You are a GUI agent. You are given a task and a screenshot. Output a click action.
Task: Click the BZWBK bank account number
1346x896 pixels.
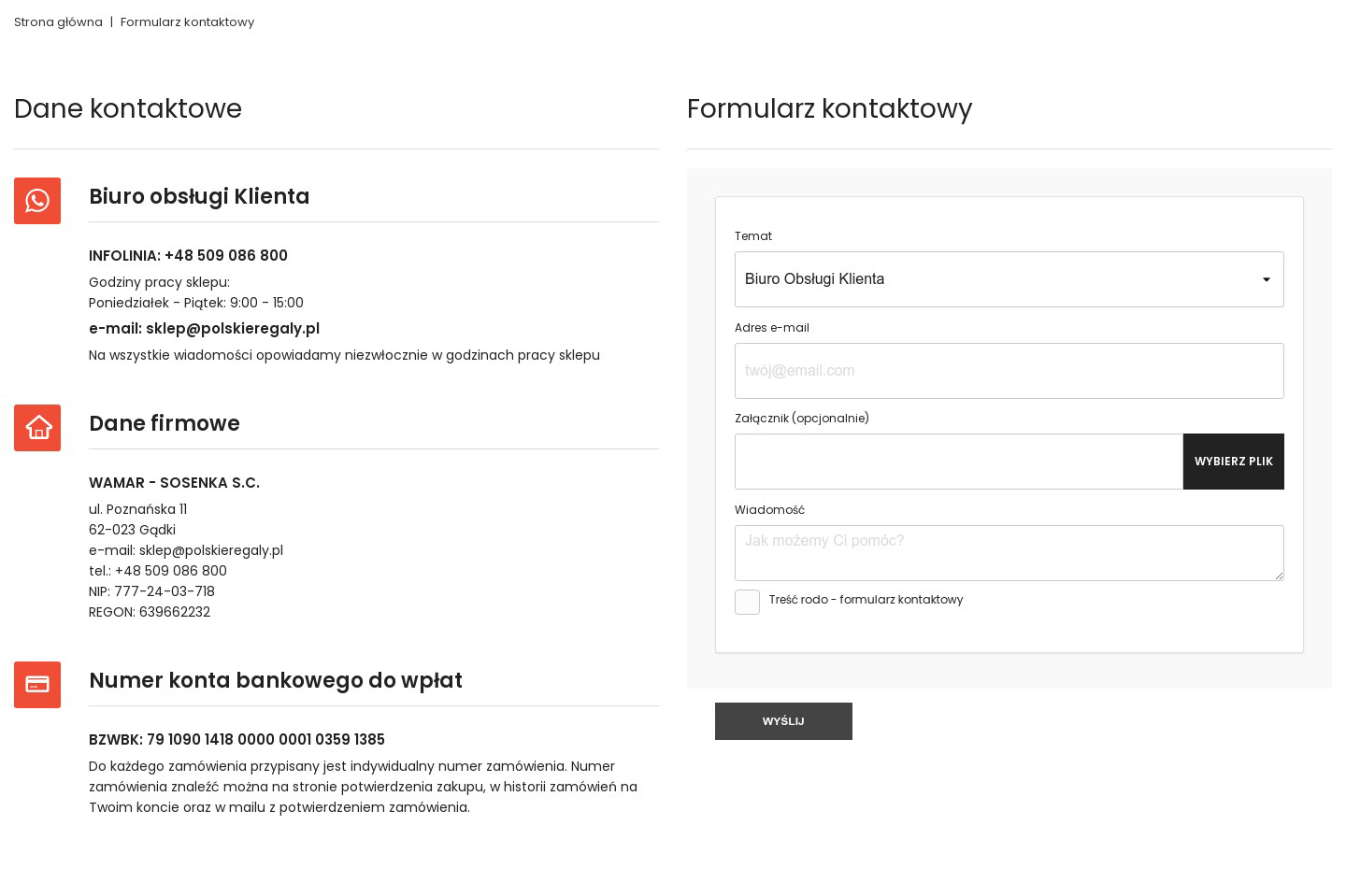coord(265,740)
